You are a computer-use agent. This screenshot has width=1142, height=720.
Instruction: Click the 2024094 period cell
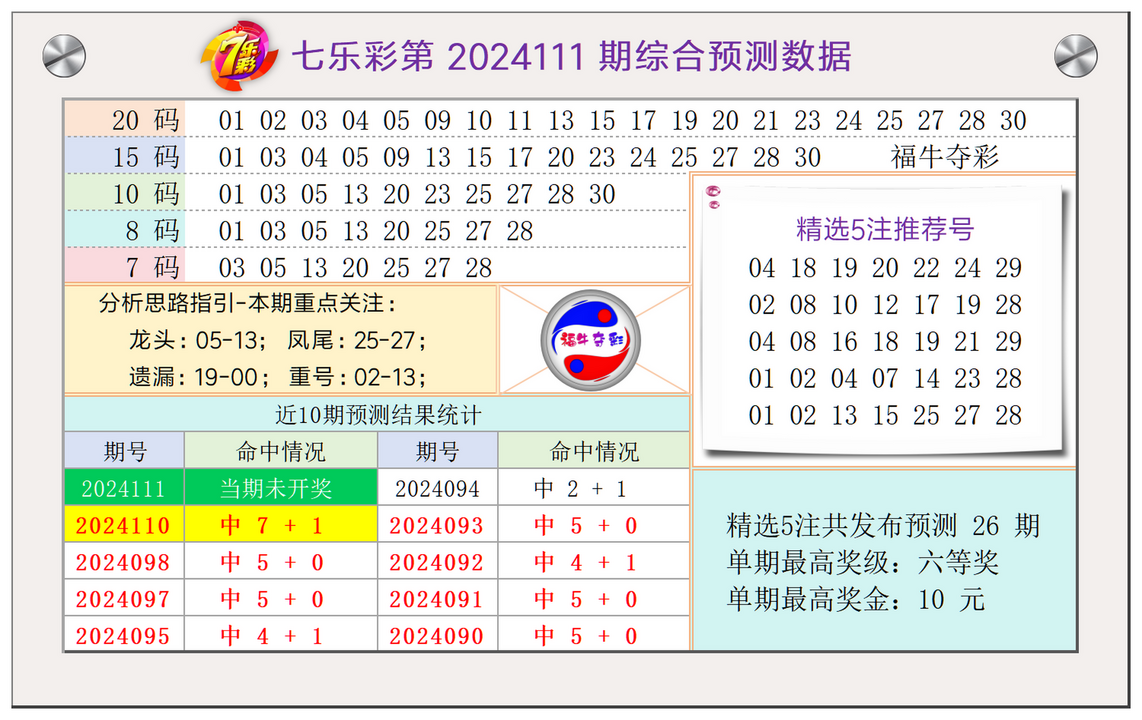438,488
